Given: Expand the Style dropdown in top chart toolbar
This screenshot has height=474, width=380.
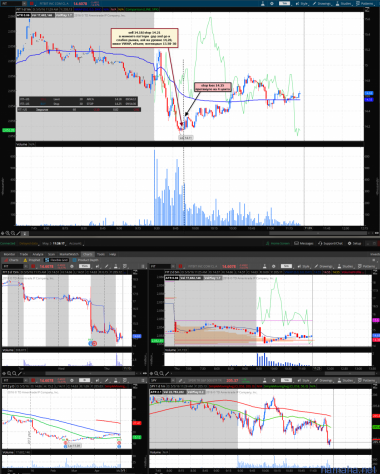Looking at the screenshot, I should 302,3.
